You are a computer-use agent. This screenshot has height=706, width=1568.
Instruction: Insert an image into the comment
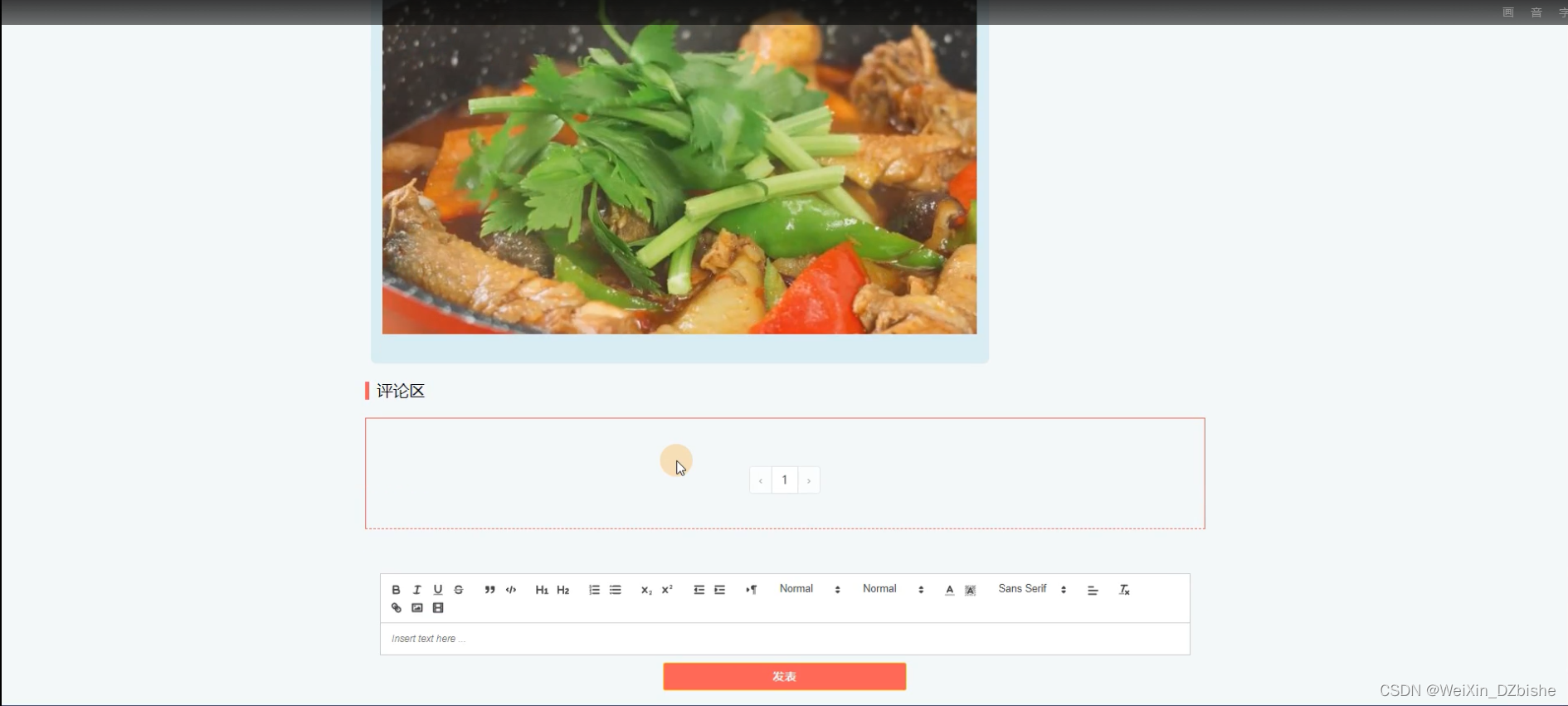tap(416, 608)
